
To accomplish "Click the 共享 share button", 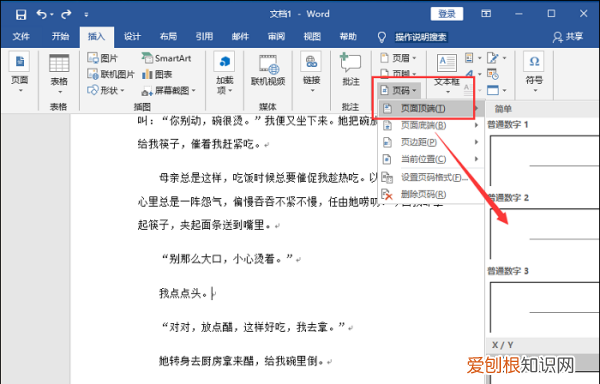I will [568, 37].
